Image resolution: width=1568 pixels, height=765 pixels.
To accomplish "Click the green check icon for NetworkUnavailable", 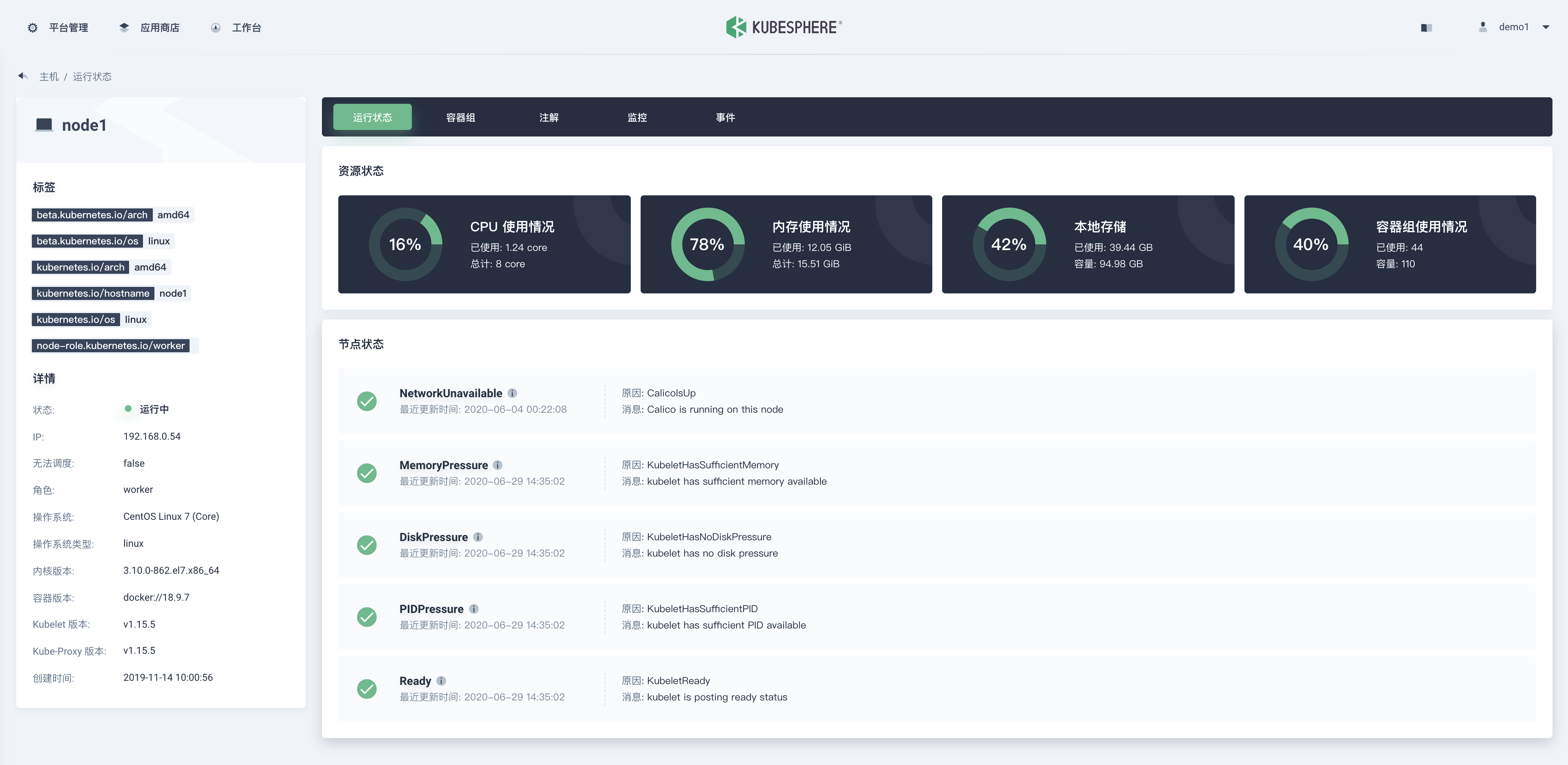I will (366, 401).
